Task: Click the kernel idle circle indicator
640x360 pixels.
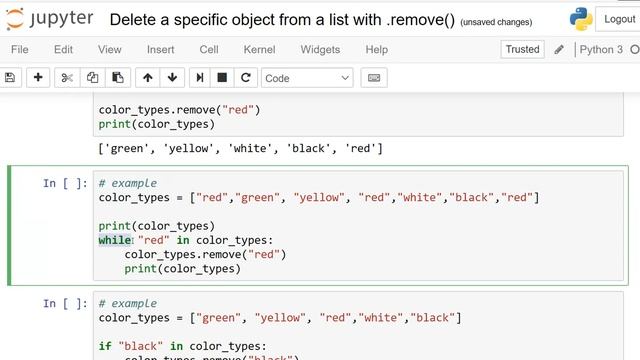Action: tap(635, 50)
